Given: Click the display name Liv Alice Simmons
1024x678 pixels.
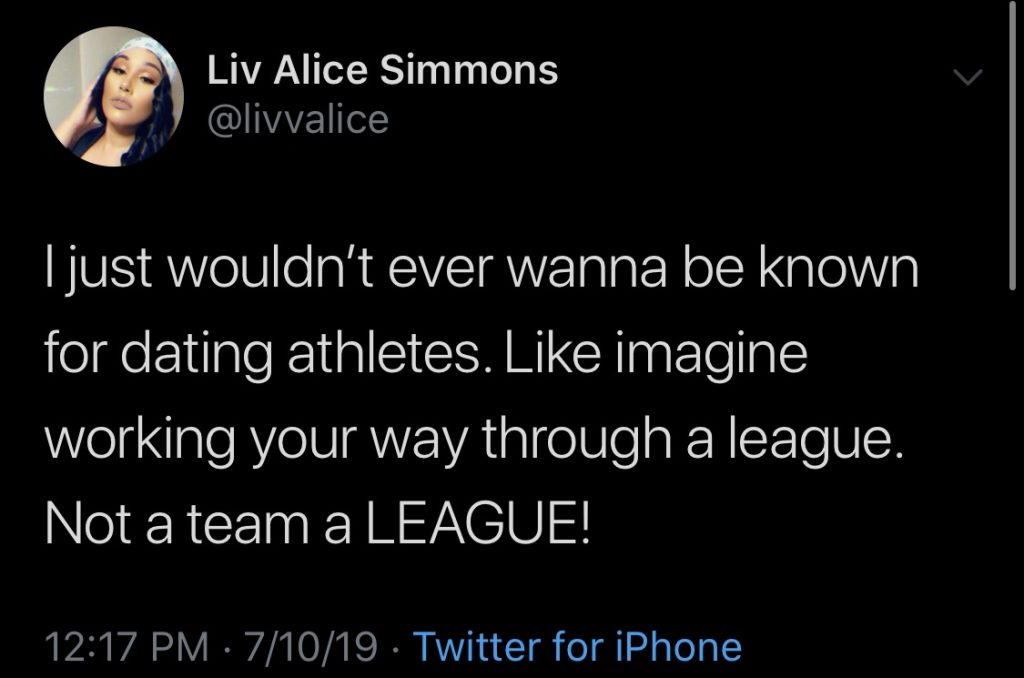Looking at the screenshot, I should 383,69.
